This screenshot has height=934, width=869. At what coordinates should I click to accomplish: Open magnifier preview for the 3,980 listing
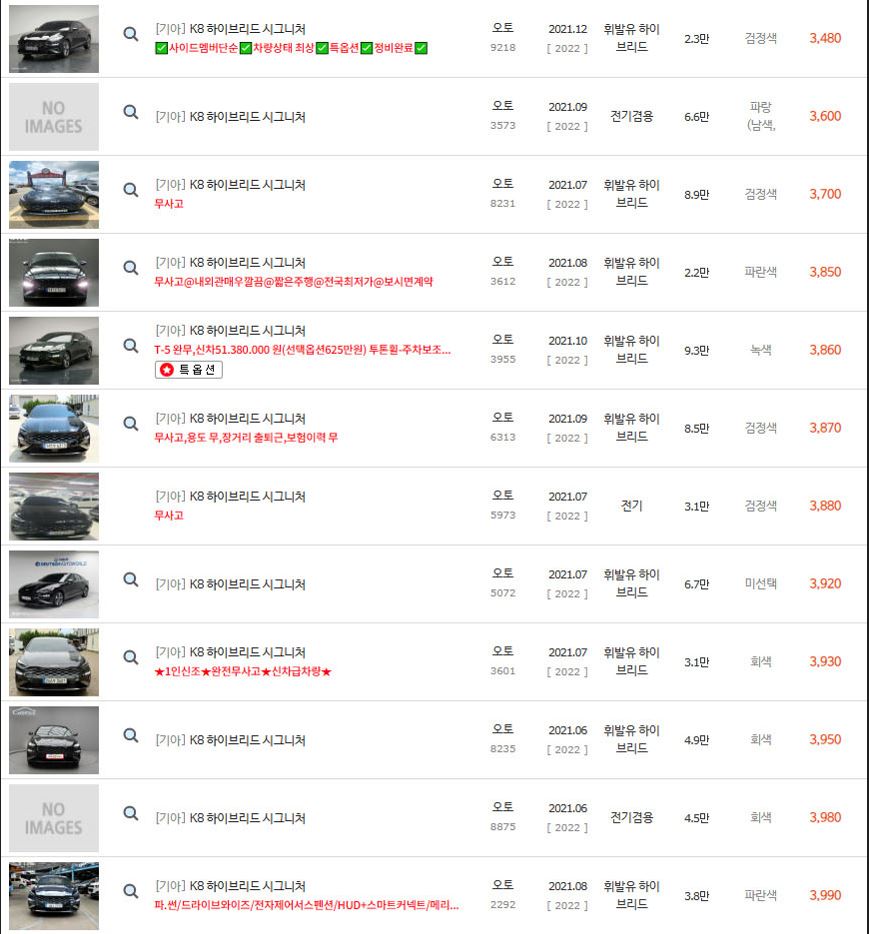(x=130, y=813)
